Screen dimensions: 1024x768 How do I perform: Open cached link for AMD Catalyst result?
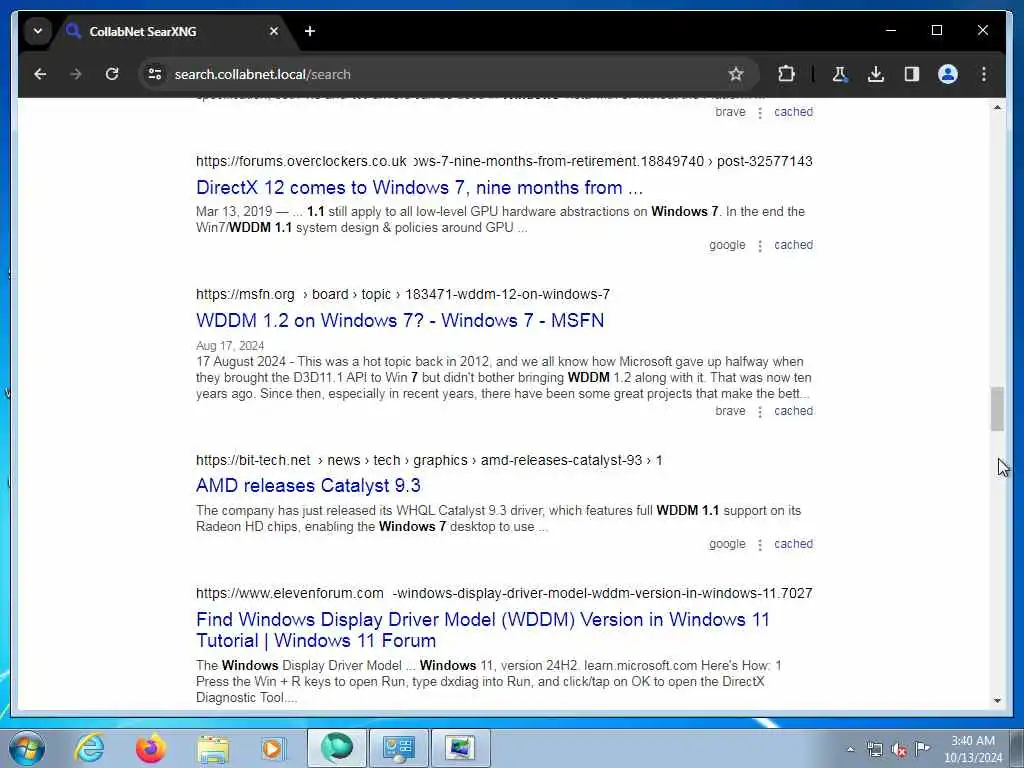(x=793, y=544)
